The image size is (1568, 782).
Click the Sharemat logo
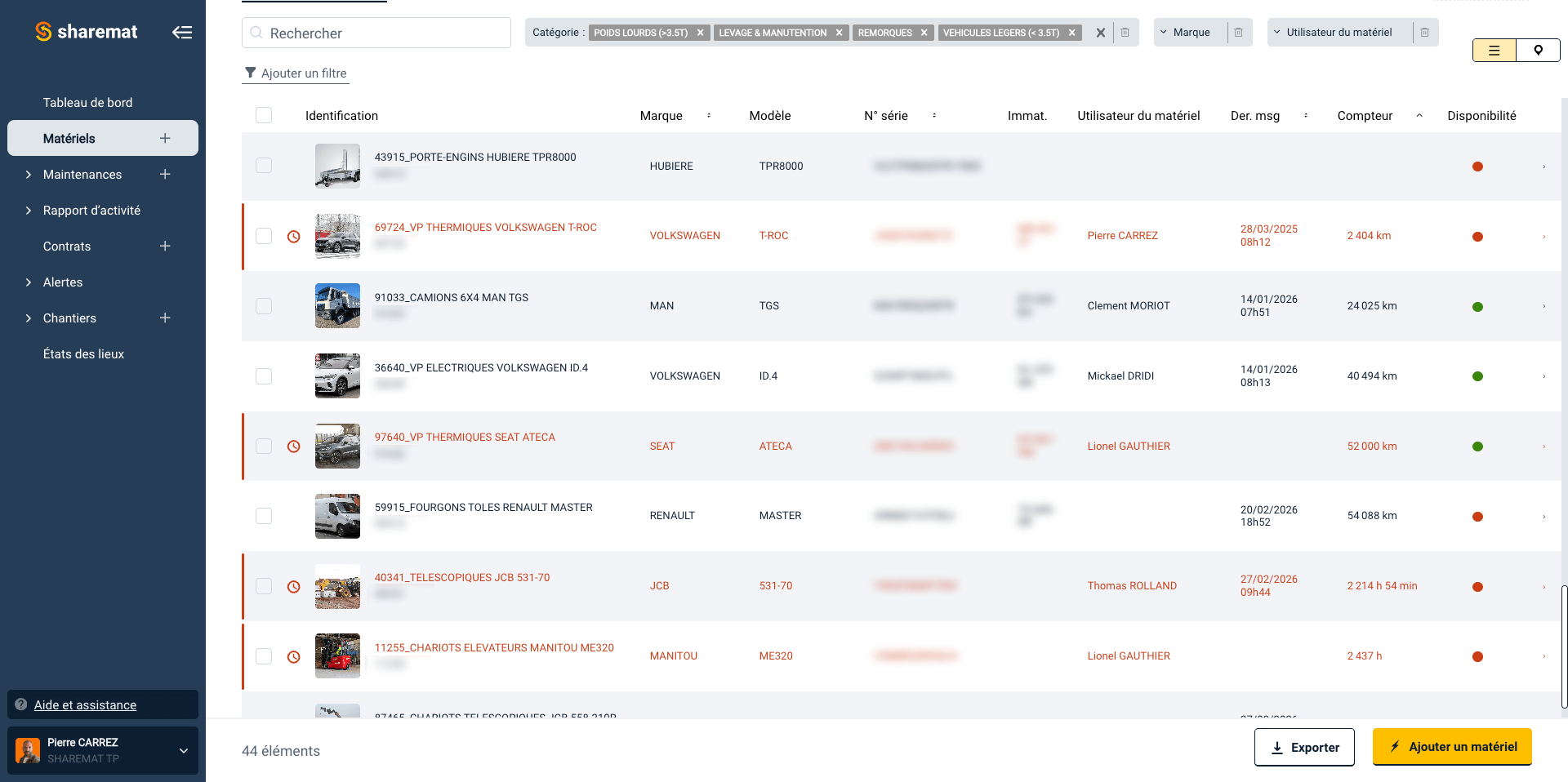tap(85, 32)
